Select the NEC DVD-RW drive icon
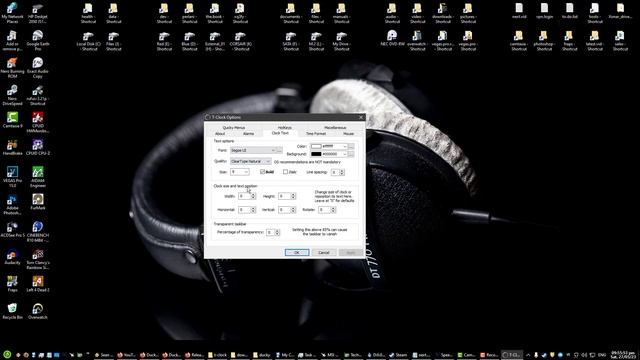 392,38
